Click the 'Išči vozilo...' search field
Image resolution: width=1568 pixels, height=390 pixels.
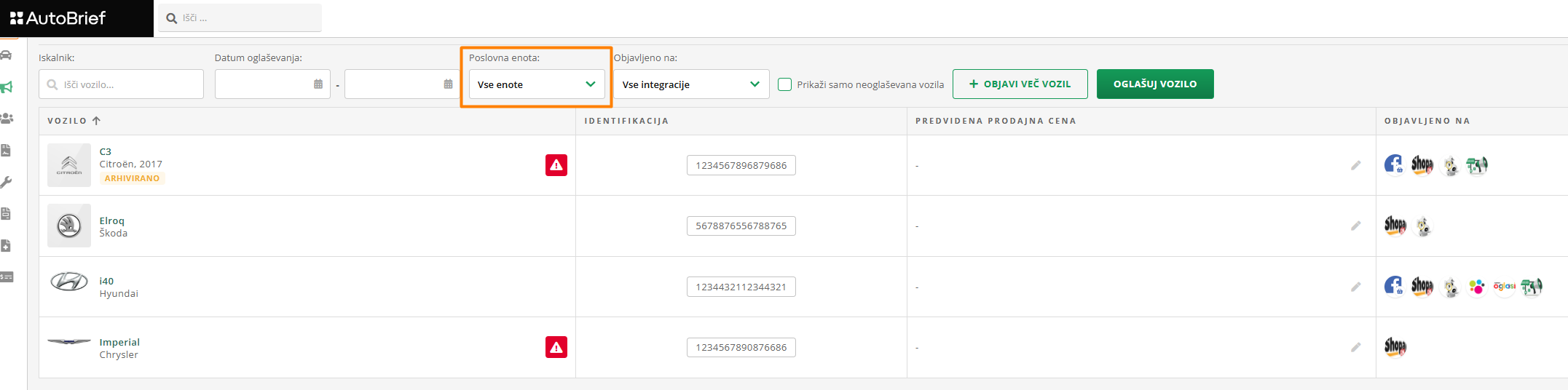click(122, 84)
